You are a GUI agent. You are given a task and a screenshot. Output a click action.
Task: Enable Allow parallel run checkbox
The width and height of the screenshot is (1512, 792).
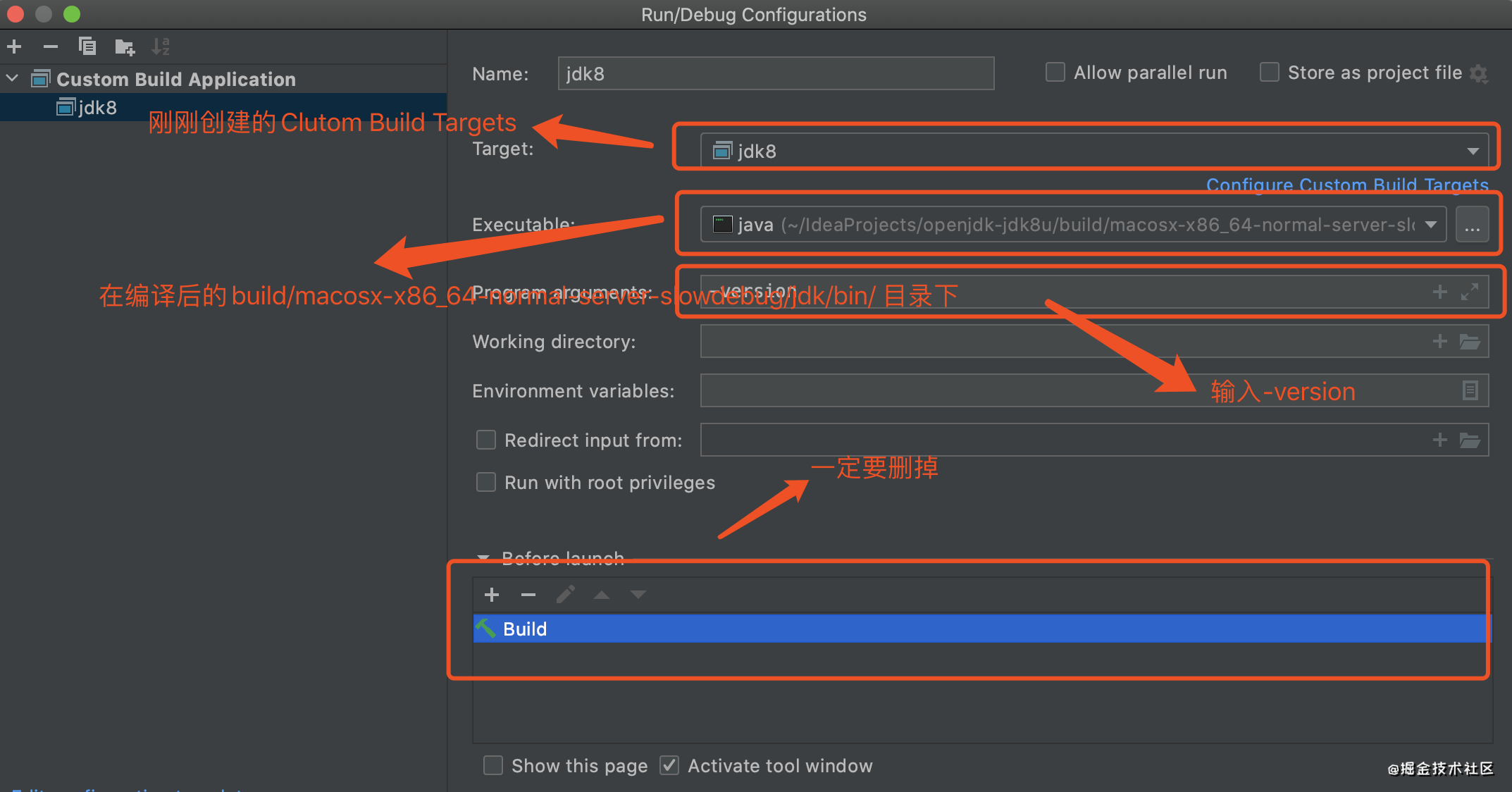coord(1055,73)
